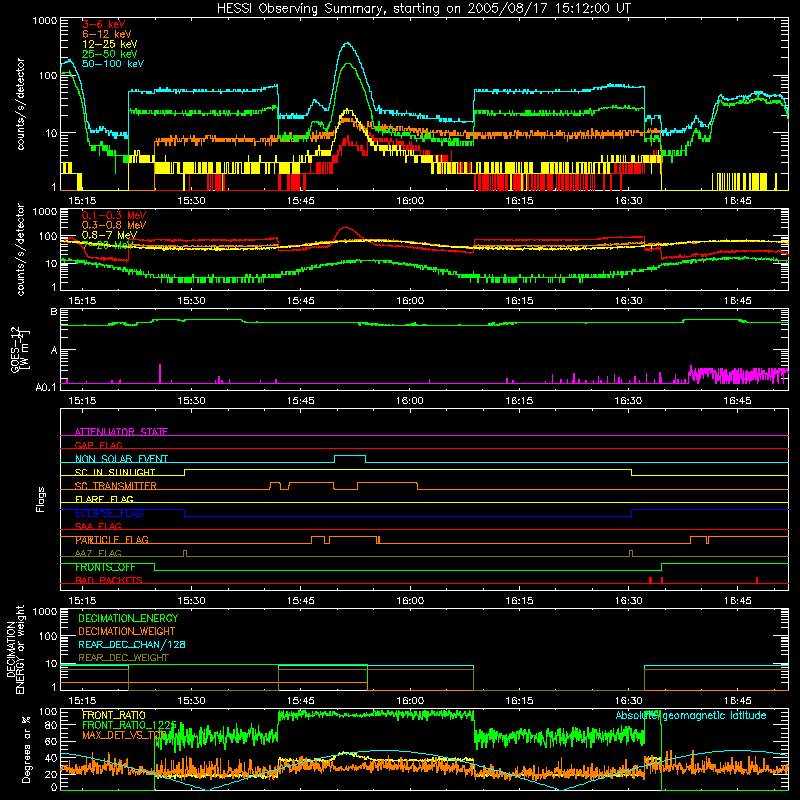Click the GAP_FLAG label
This screenshot has width=800, height=800.
click(x=98, y=445)
